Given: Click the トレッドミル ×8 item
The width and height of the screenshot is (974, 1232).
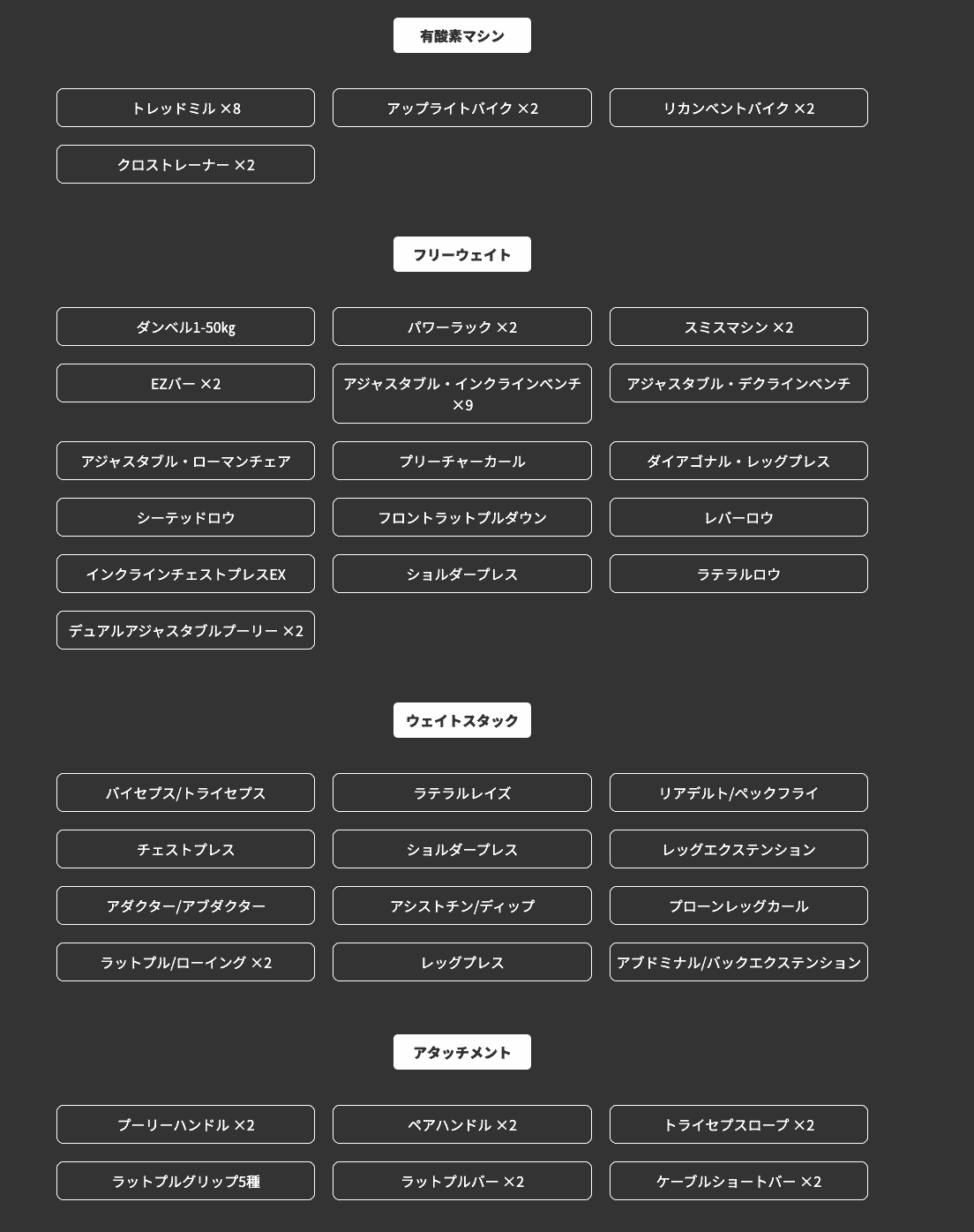Looking at the screenshot, I should (185, 108).
